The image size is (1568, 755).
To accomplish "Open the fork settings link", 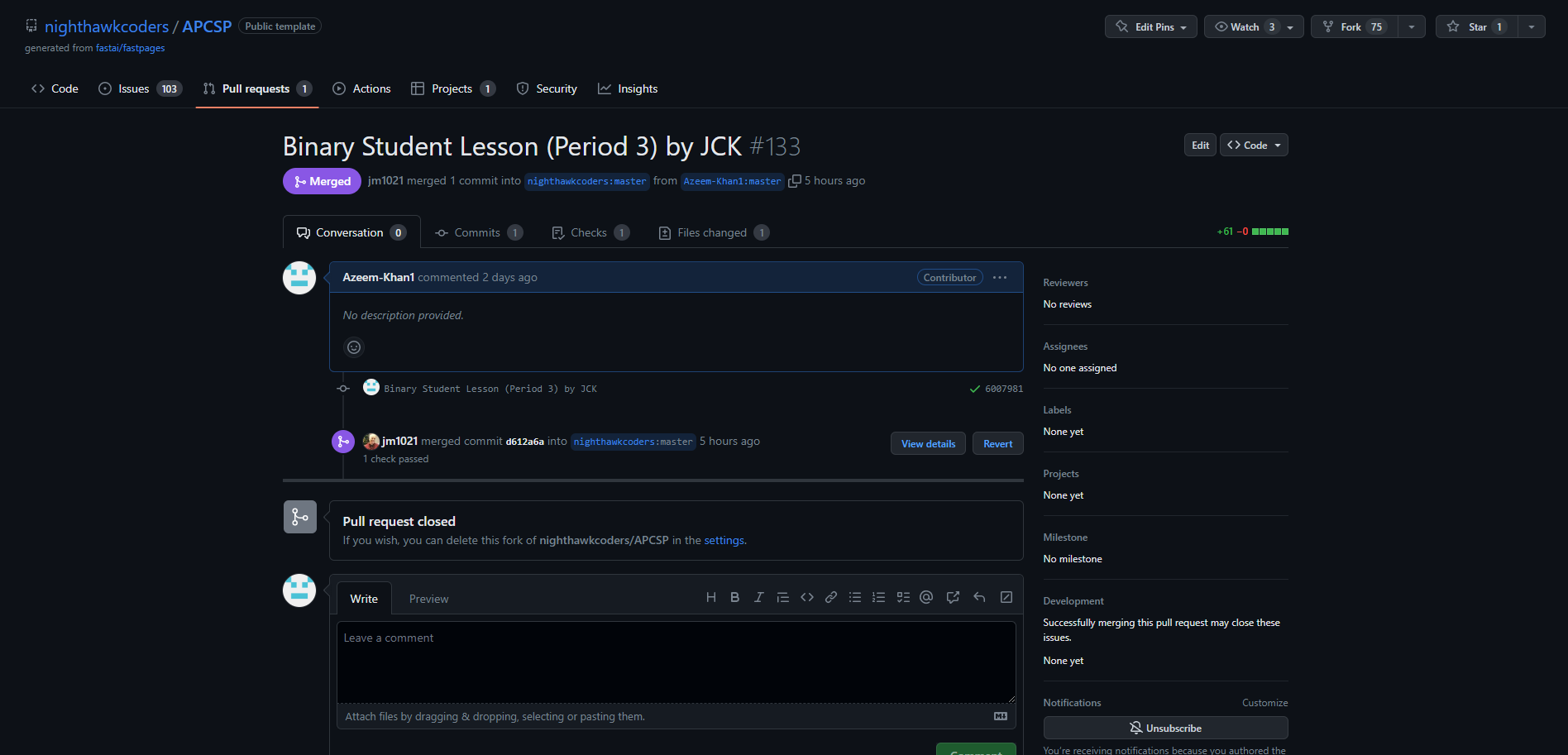I will (x=724, y=540).
